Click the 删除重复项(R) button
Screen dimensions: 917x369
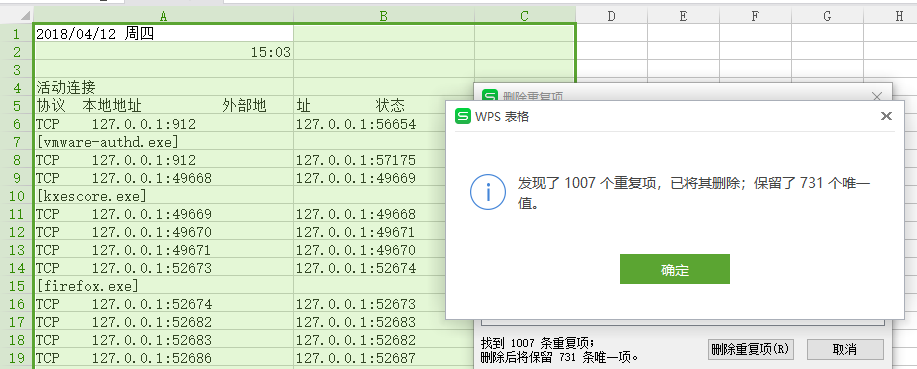[x=750, y=350]
